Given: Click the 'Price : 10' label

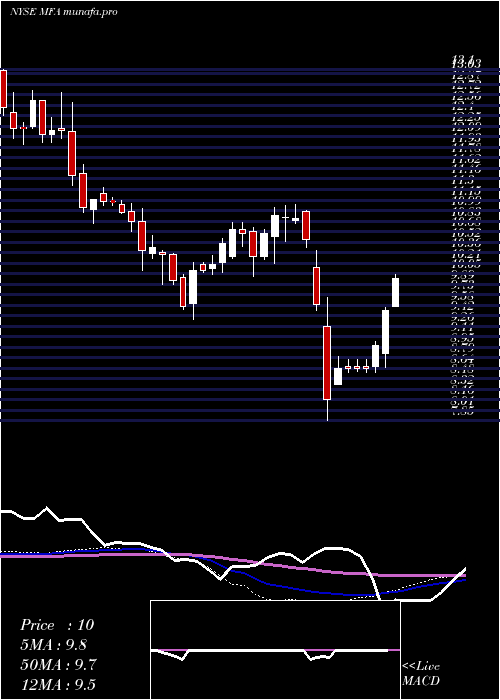Looking at the screenshot, I should tap(57, 625).
